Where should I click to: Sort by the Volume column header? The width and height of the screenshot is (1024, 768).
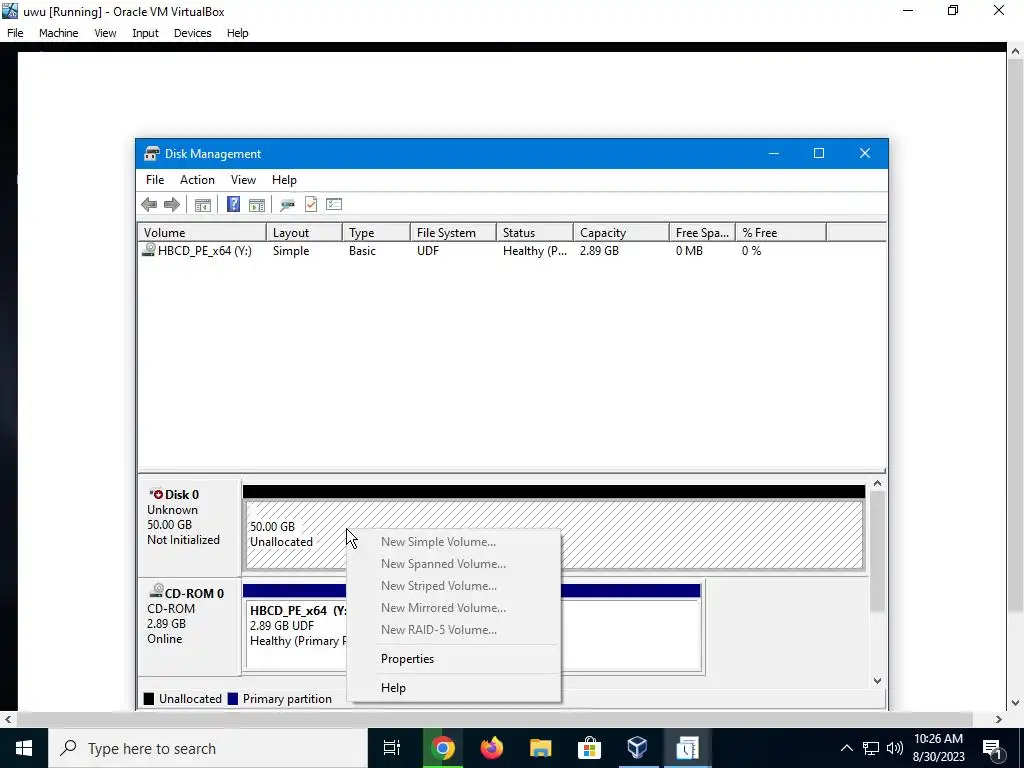(202, 232)
